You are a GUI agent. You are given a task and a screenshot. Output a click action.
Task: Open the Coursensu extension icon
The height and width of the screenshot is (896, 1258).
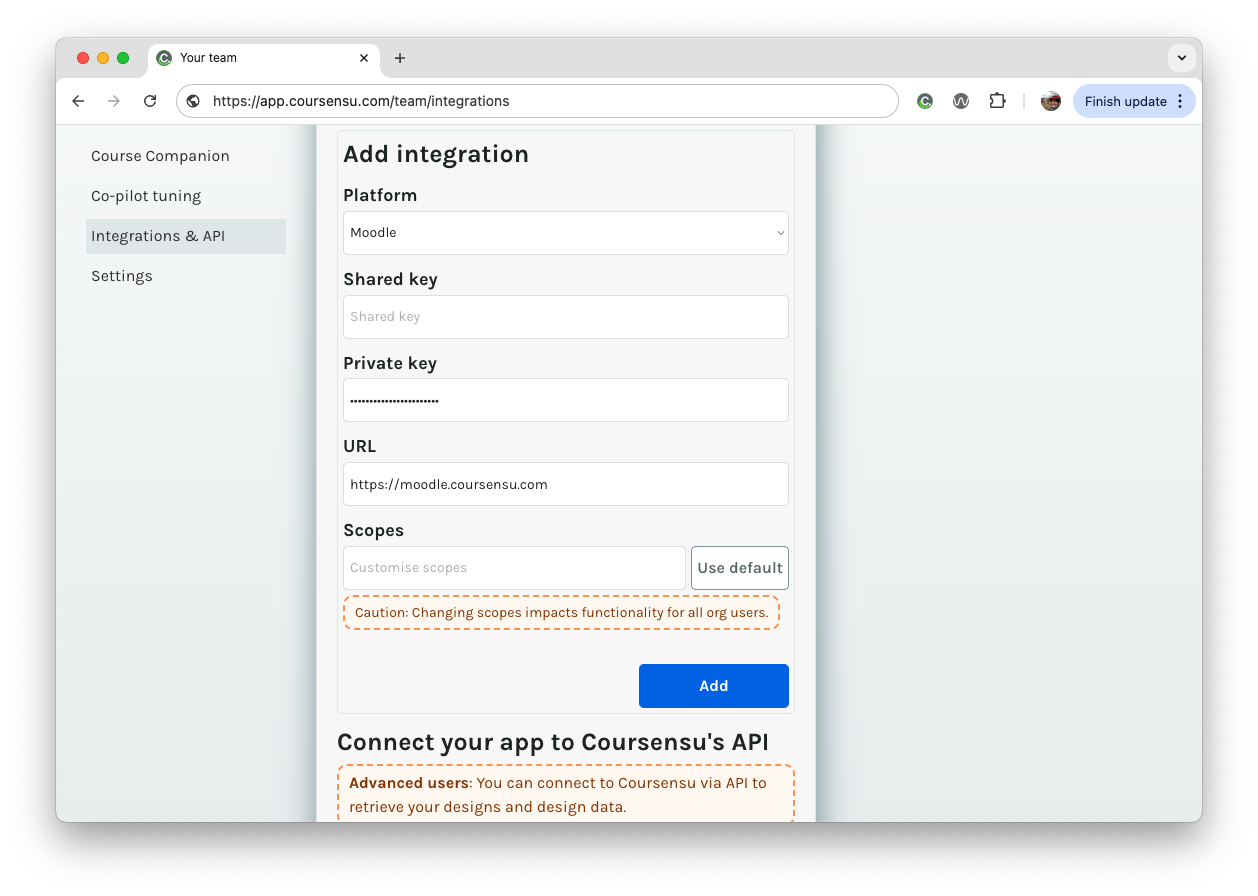click(x=925, y=101)
